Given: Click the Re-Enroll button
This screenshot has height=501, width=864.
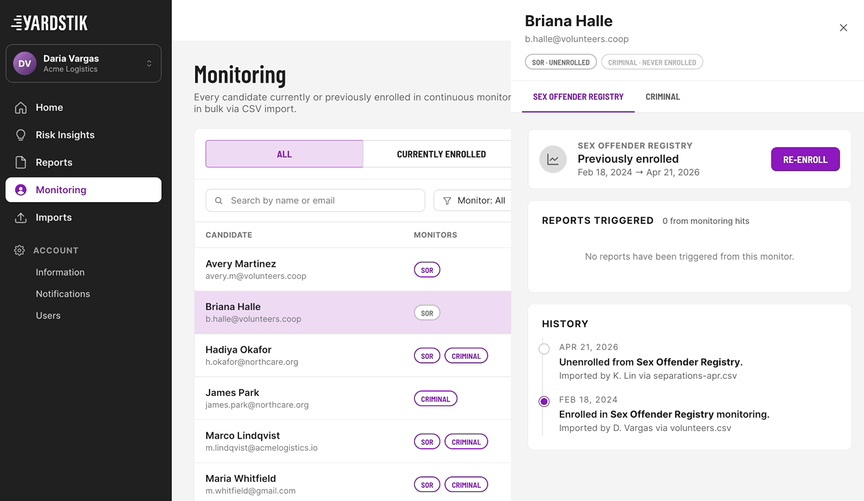Looking at the screenshot, I should 805,159.
